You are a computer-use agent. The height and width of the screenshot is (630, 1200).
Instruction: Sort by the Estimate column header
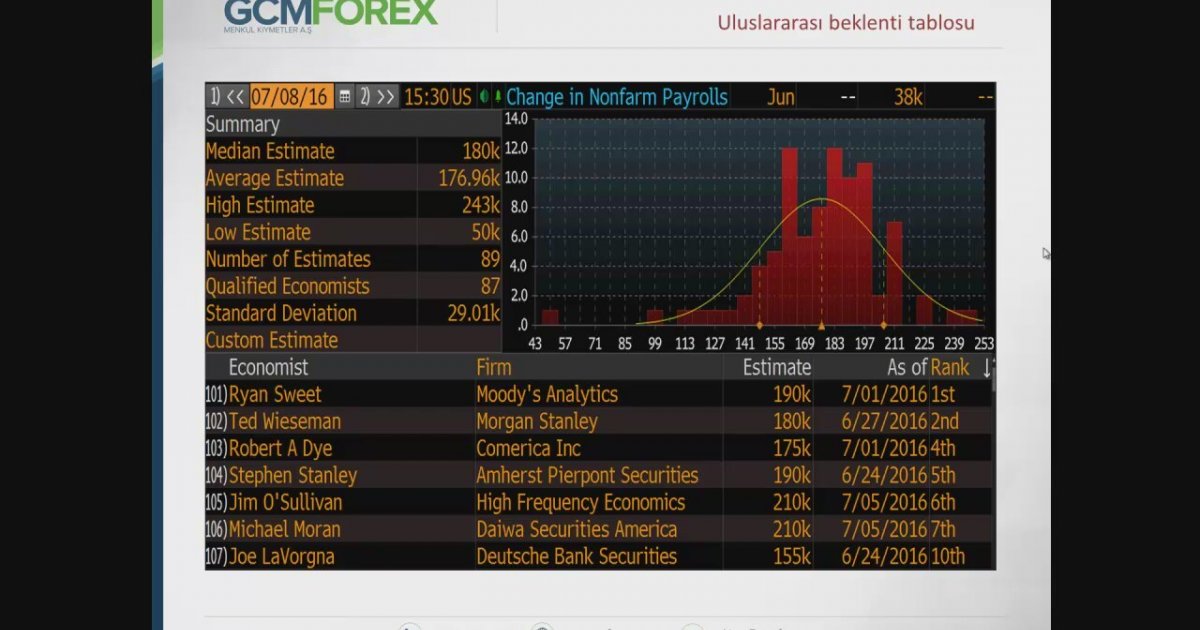777,367
